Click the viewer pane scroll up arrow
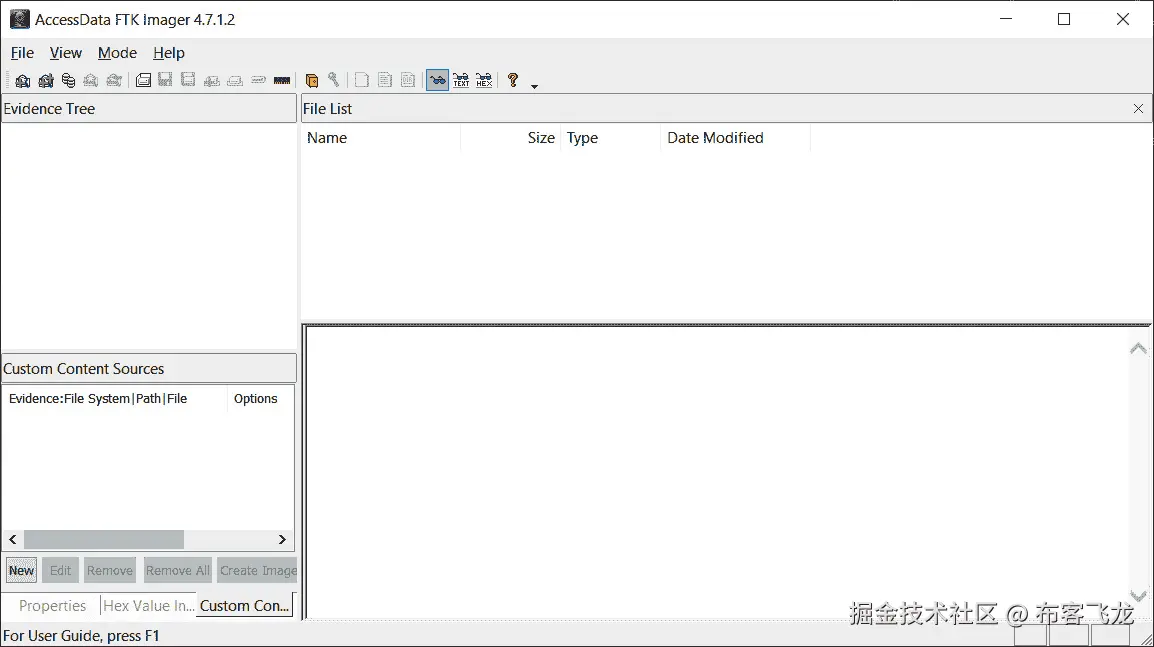 click(x=1138, y=349)
